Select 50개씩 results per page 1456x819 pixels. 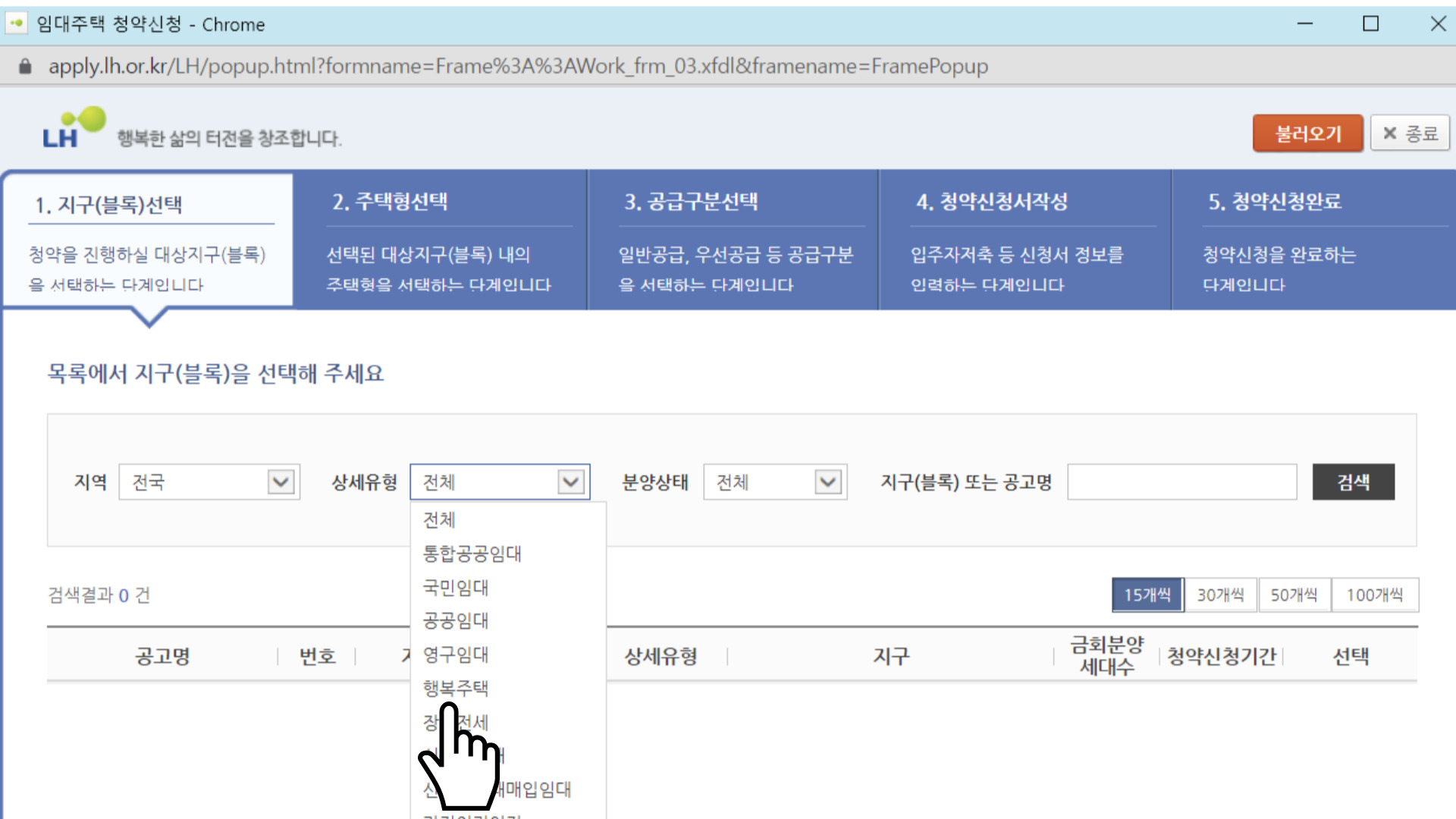[1294, 595]
